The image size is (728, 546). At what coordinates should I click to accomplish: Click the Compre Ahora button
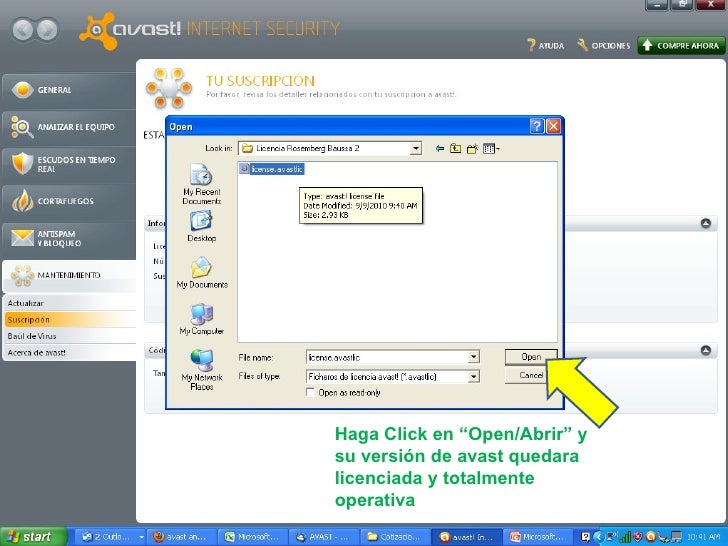click(681, 46)
